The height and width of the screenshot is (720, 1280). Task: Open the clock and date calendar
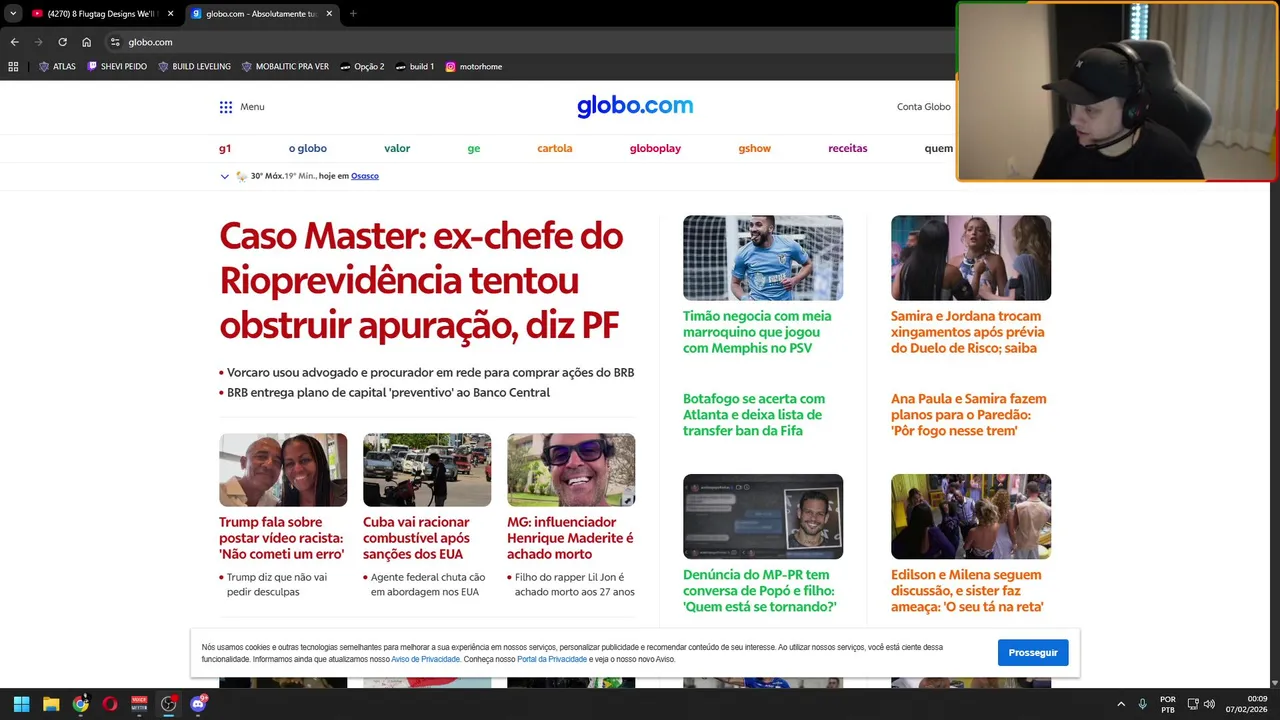pyautogui.click(x=1248, y=704)
